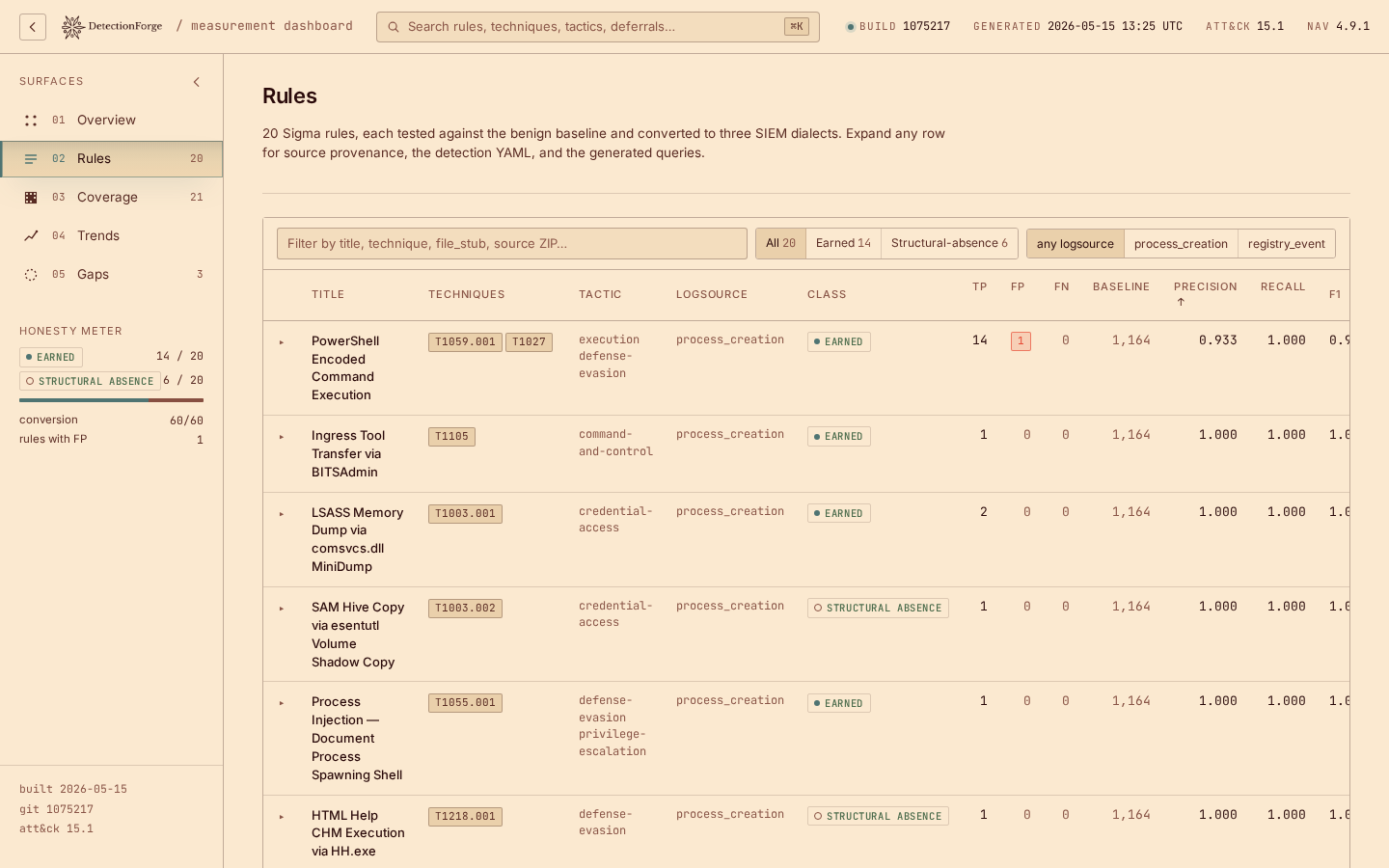This screenshot has height=868, width=1389.
Task: Sort by the Baseline column header
Action: [1121, 287]
